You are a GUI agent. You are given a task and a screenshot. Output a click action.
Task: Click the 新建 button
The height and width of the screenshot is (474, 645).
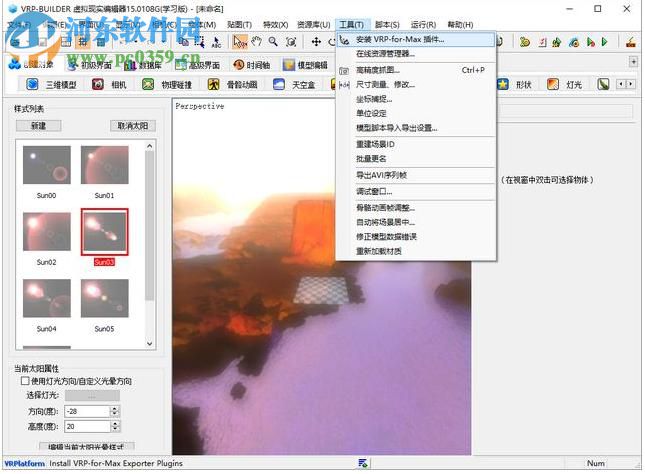coord(39,126)
